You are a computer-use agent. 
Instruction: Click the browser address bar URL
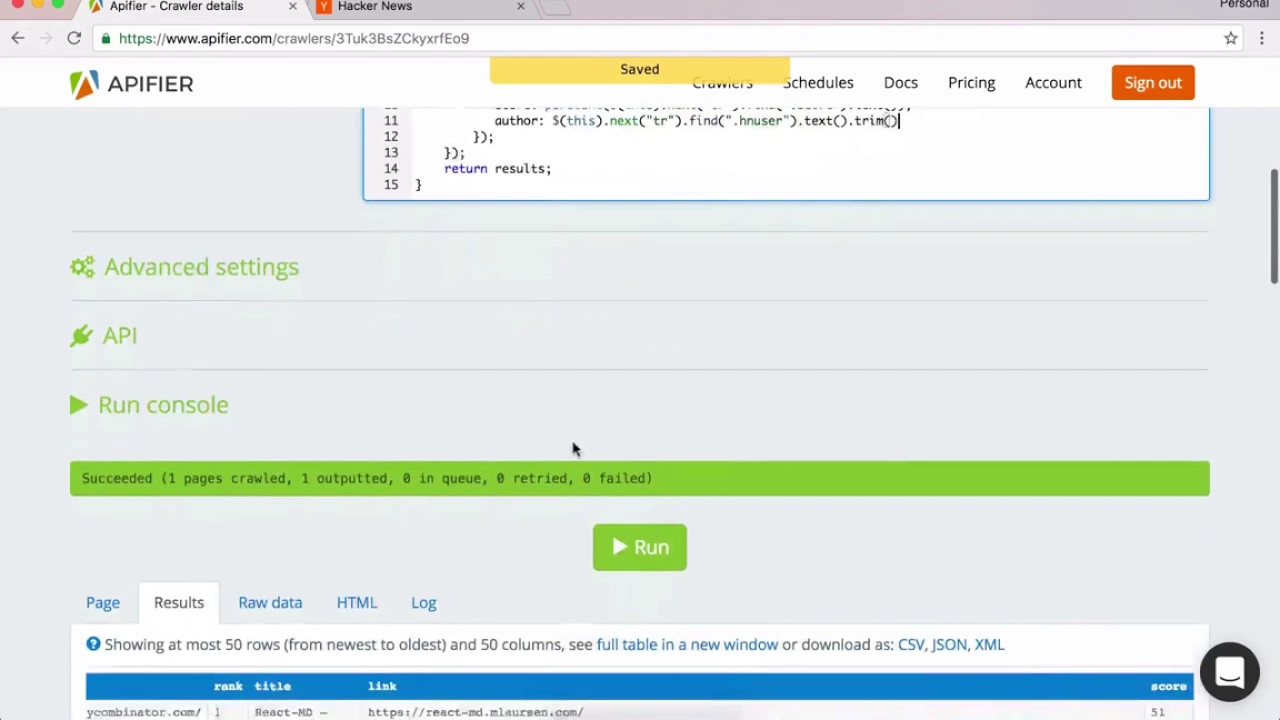click(294, 38)
